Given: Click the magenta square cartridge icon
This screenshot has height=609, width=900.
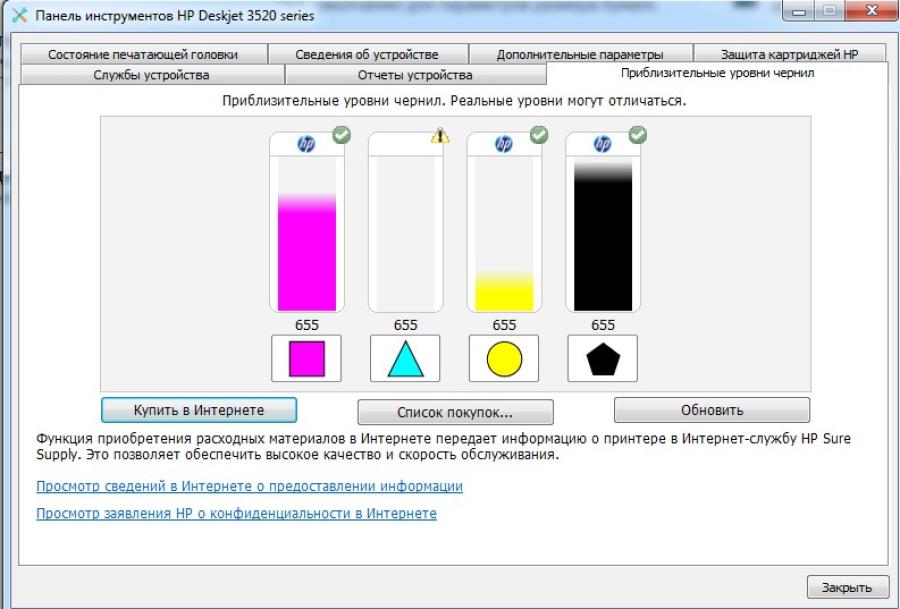Looking at the screenshot, I should 307,359.
